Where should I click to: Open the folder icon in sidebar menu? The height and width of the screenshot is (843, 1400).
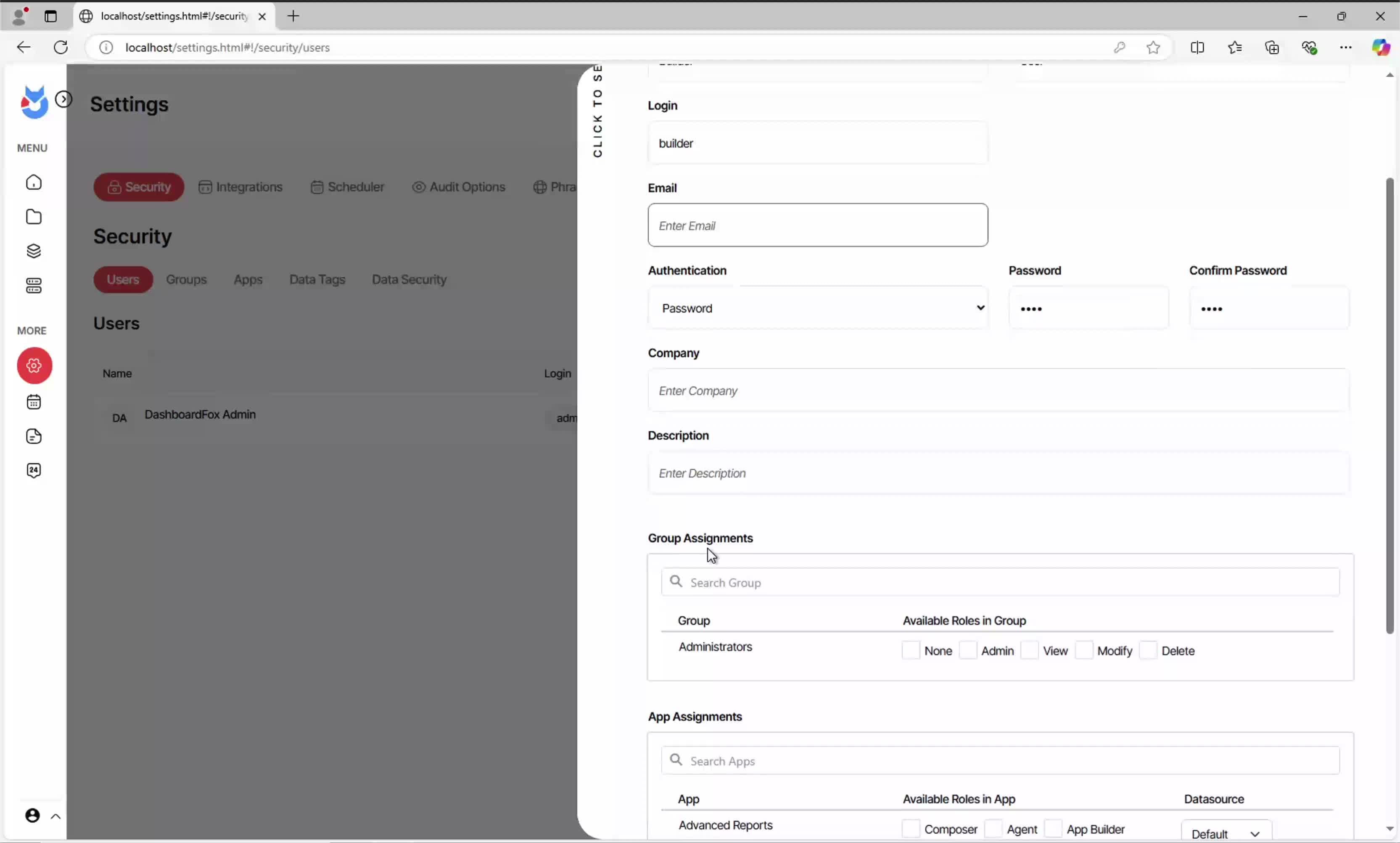tap(34, 217)
